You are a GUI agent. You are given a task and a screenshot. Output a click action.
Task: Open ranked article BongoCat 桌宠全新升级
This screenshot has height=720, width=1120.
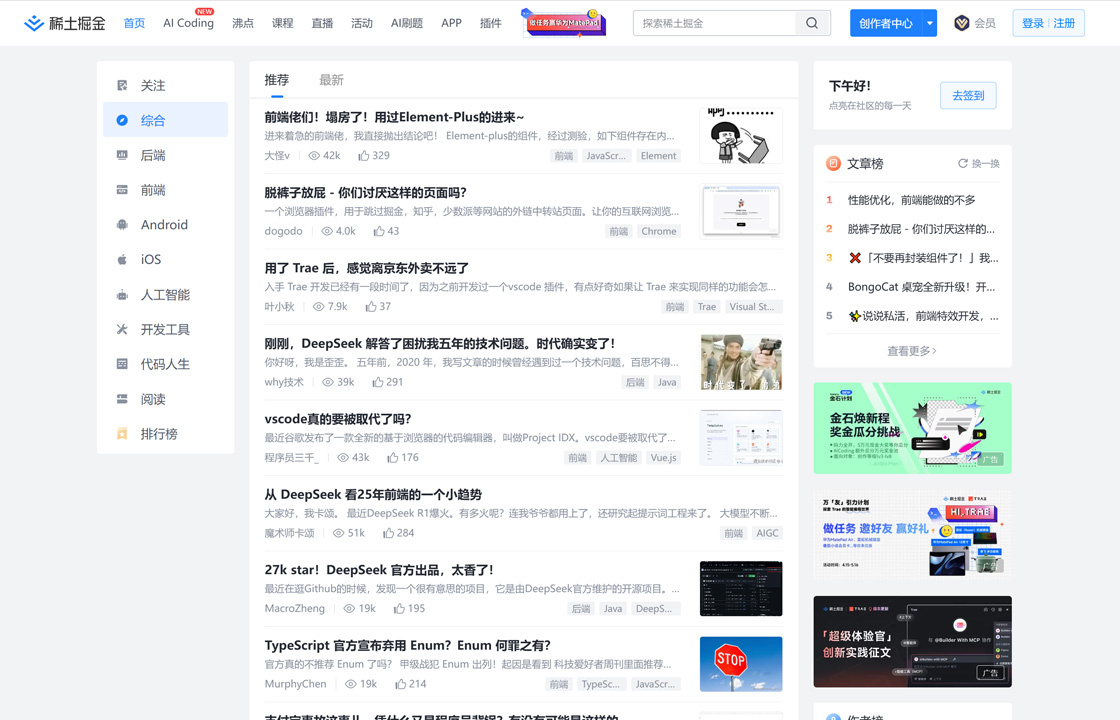pos(921,287)
